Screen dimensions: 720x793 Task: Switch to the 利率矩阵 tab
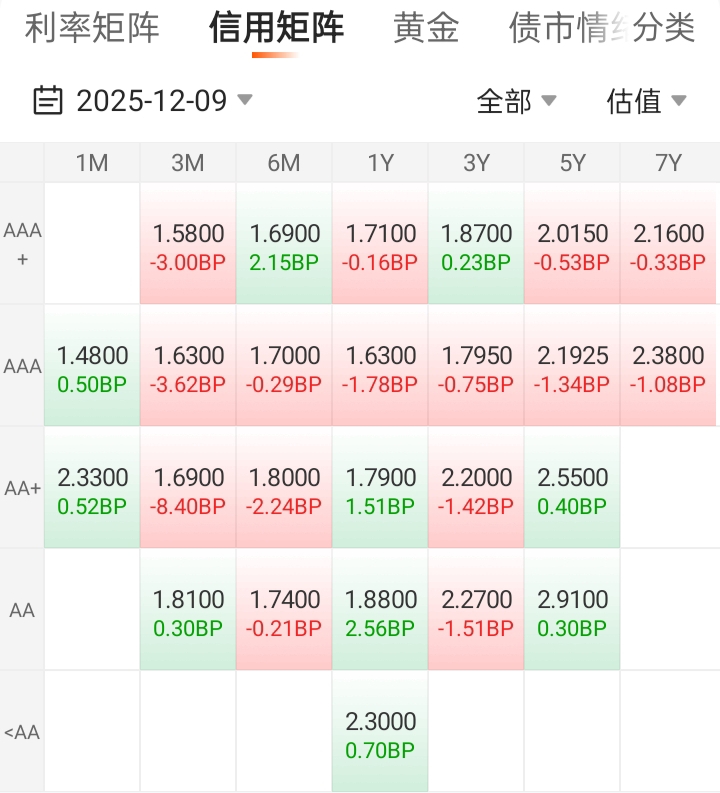click(x=92, y=28)
